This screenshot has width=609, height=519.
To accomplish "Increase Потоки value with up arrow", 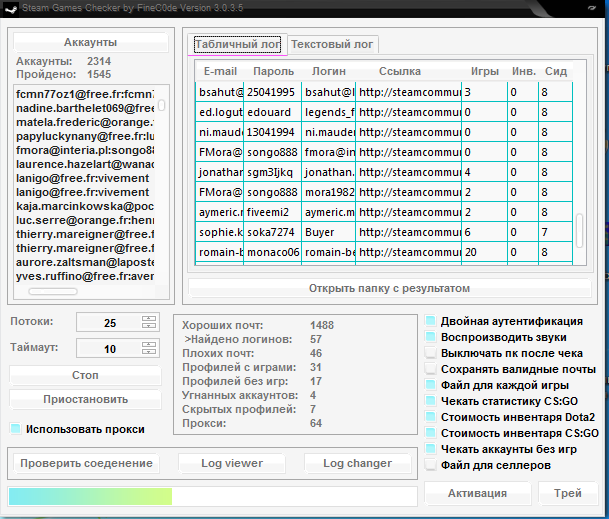I will [x=149, y=319].
